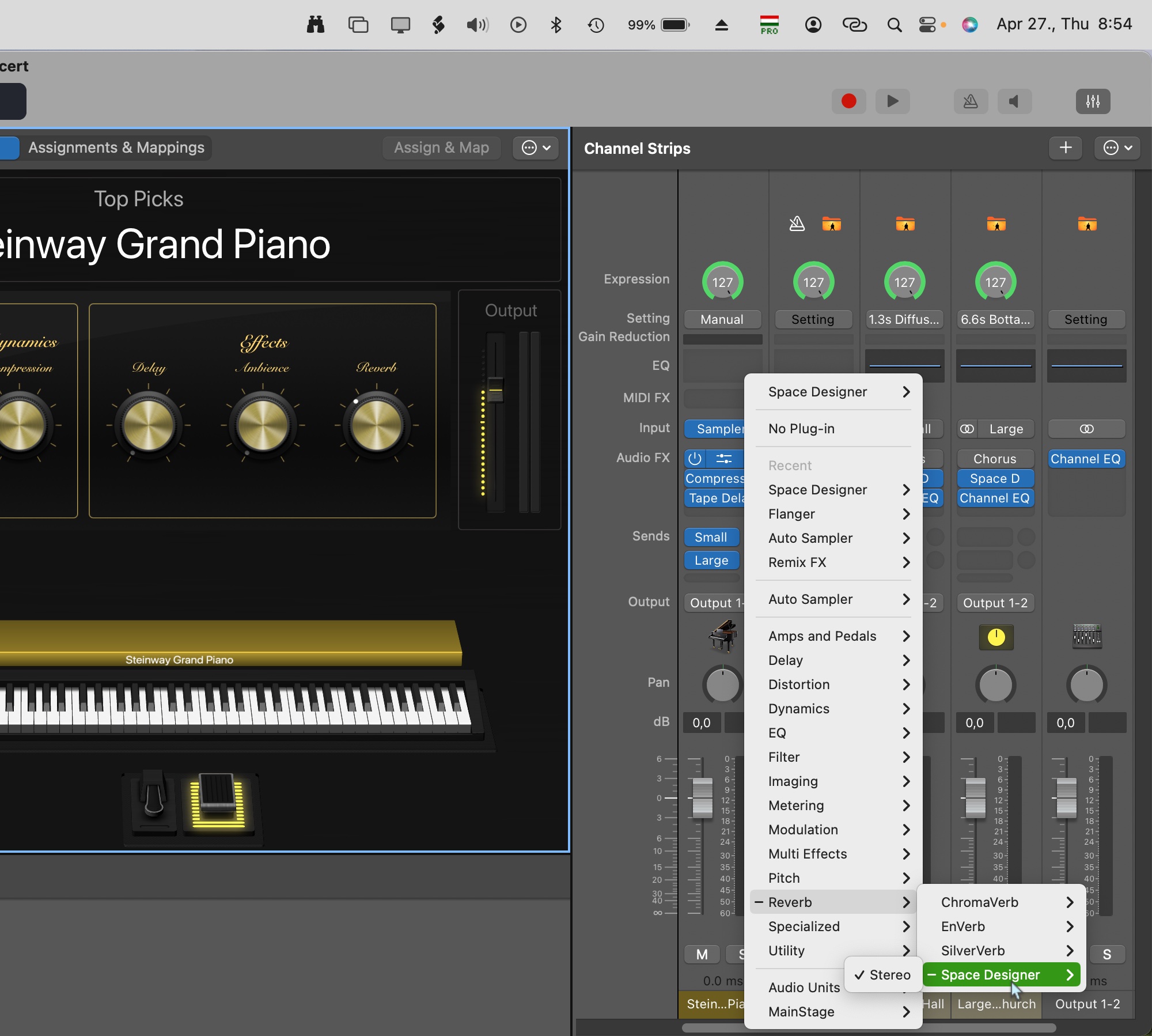Select Assignments & Mappings tab
This screenshot has height=1036, width=1152.
(116, 148)
